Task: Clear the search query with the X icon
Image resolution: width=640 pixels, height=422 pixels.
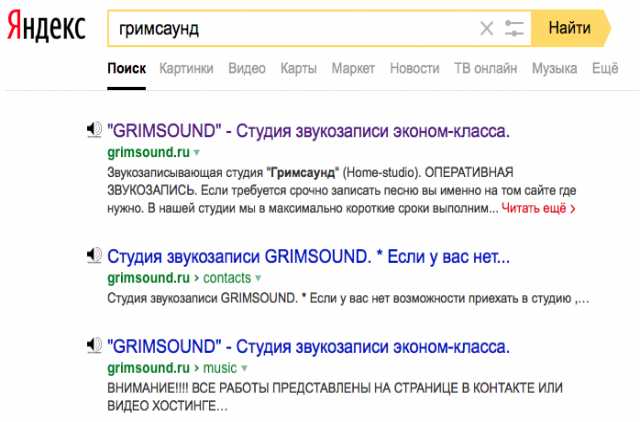Action: coord(487,29)
